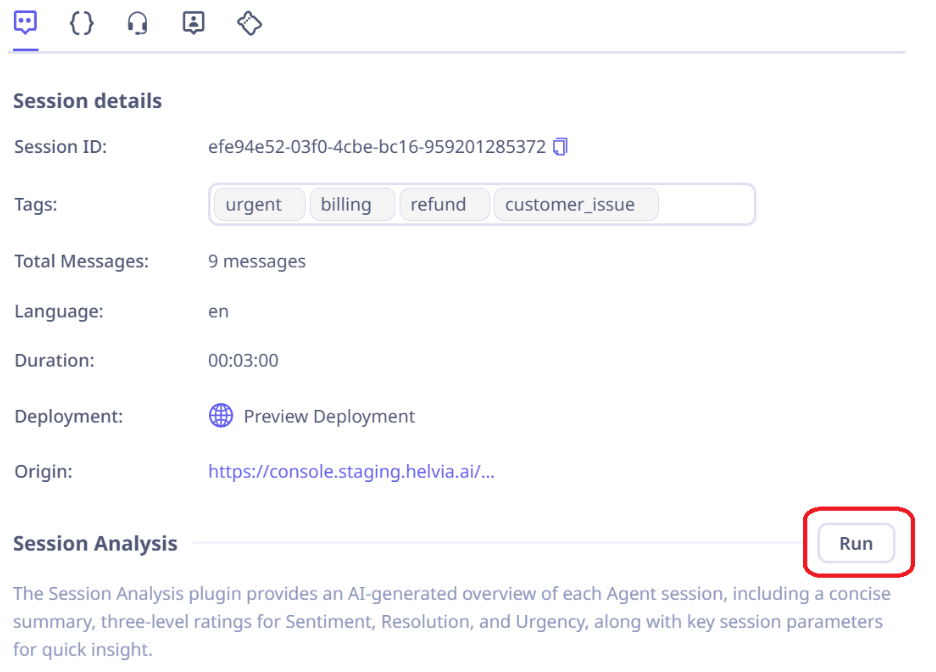Screen dimensions: 936x672
Task: Run the Session Analysis
Action: coord(855,543)
